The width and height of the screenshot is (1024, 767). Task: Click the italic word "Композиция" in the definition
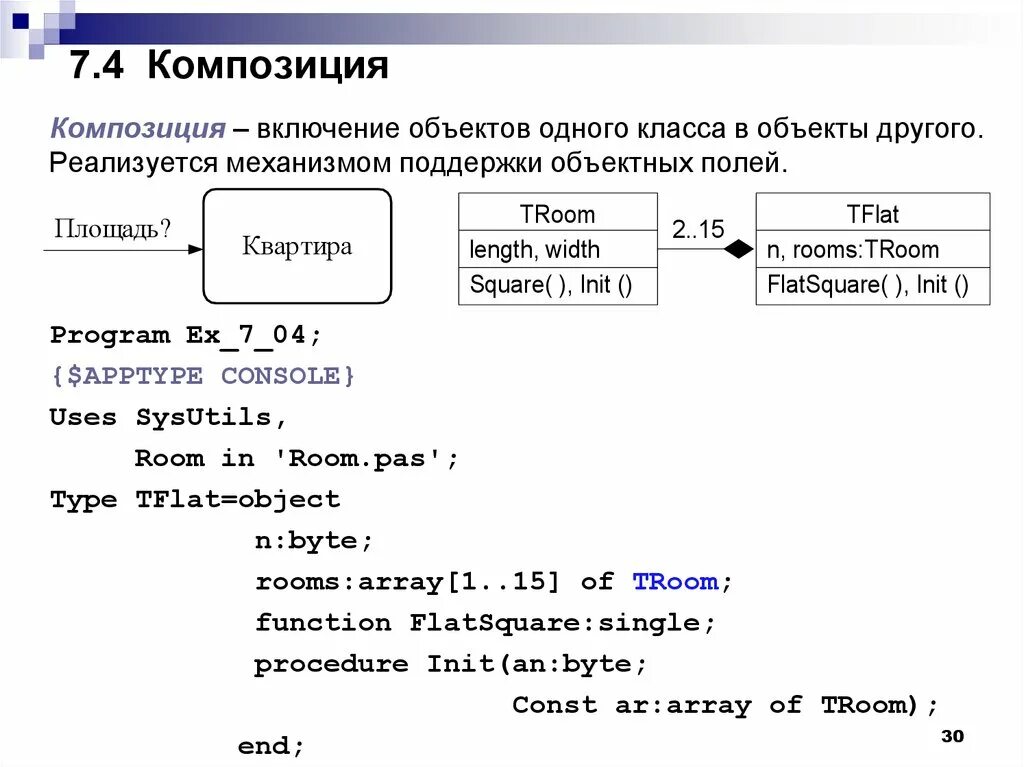138,128
